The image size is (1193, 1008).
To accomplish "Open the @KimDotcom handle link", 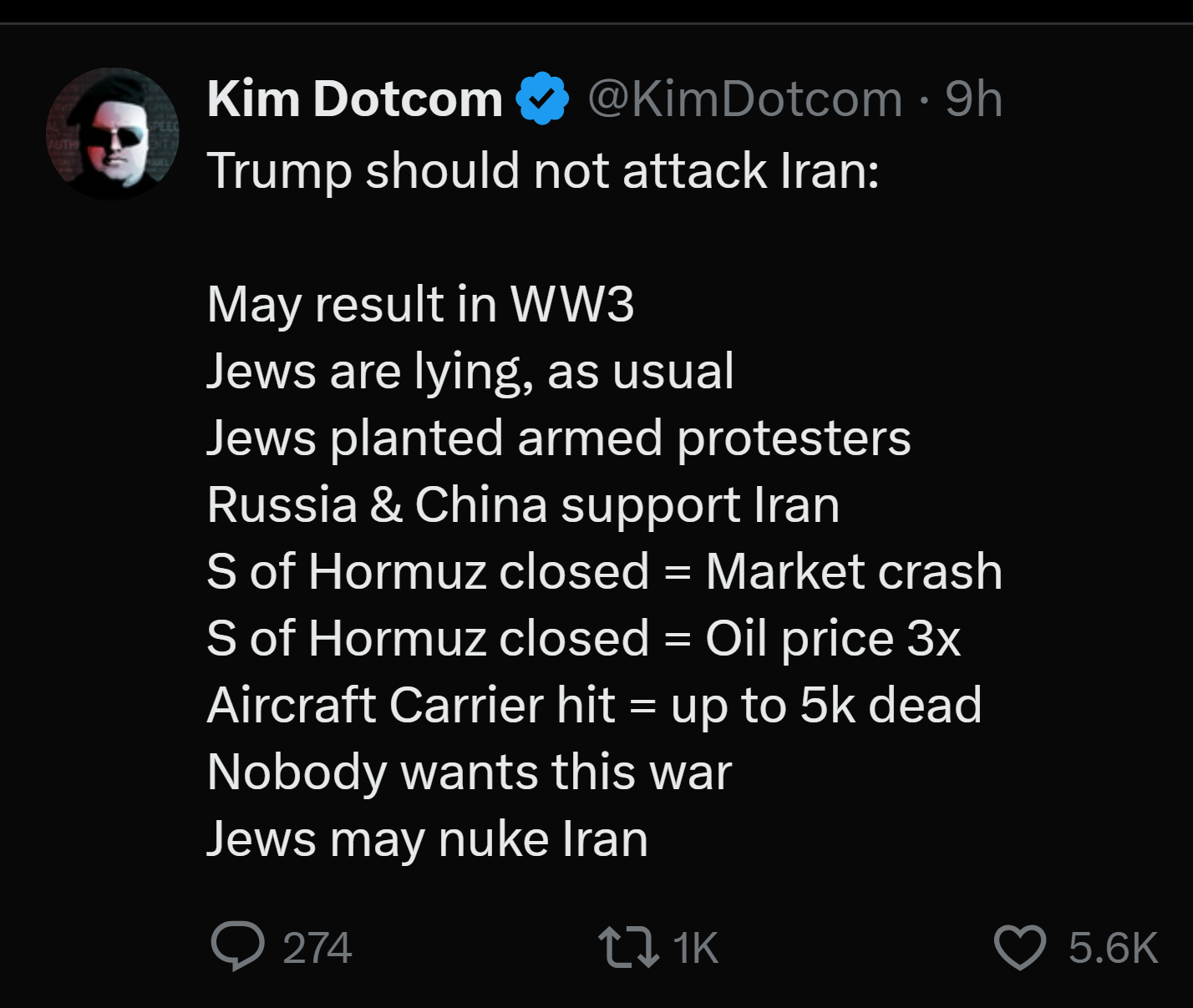I will tap(745, 99).
